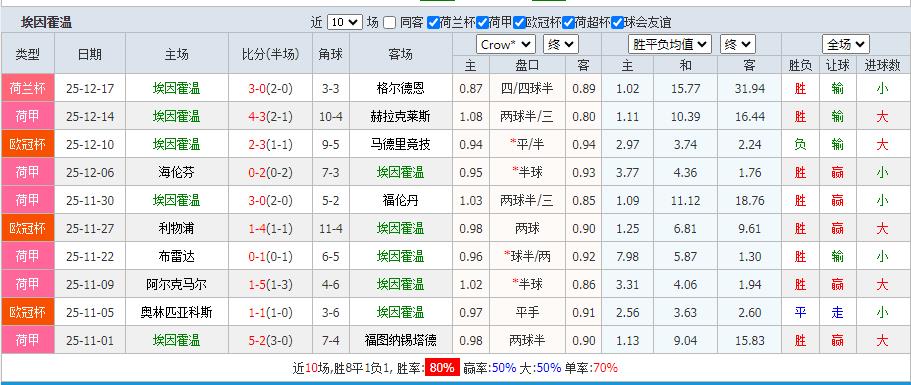Open the 终 dropdown beside 胜平负均值
The image size is (911, 385).
point(738,44)
